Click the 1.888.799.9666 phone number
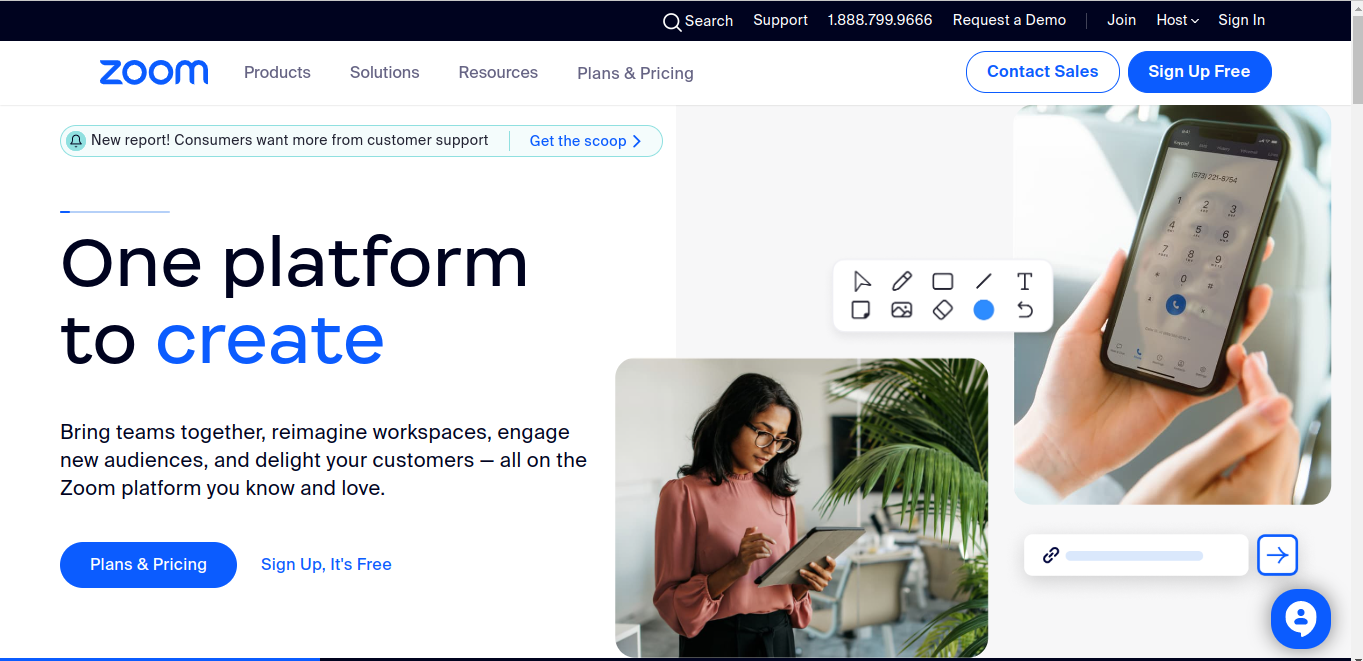 (x=880, y=20)
